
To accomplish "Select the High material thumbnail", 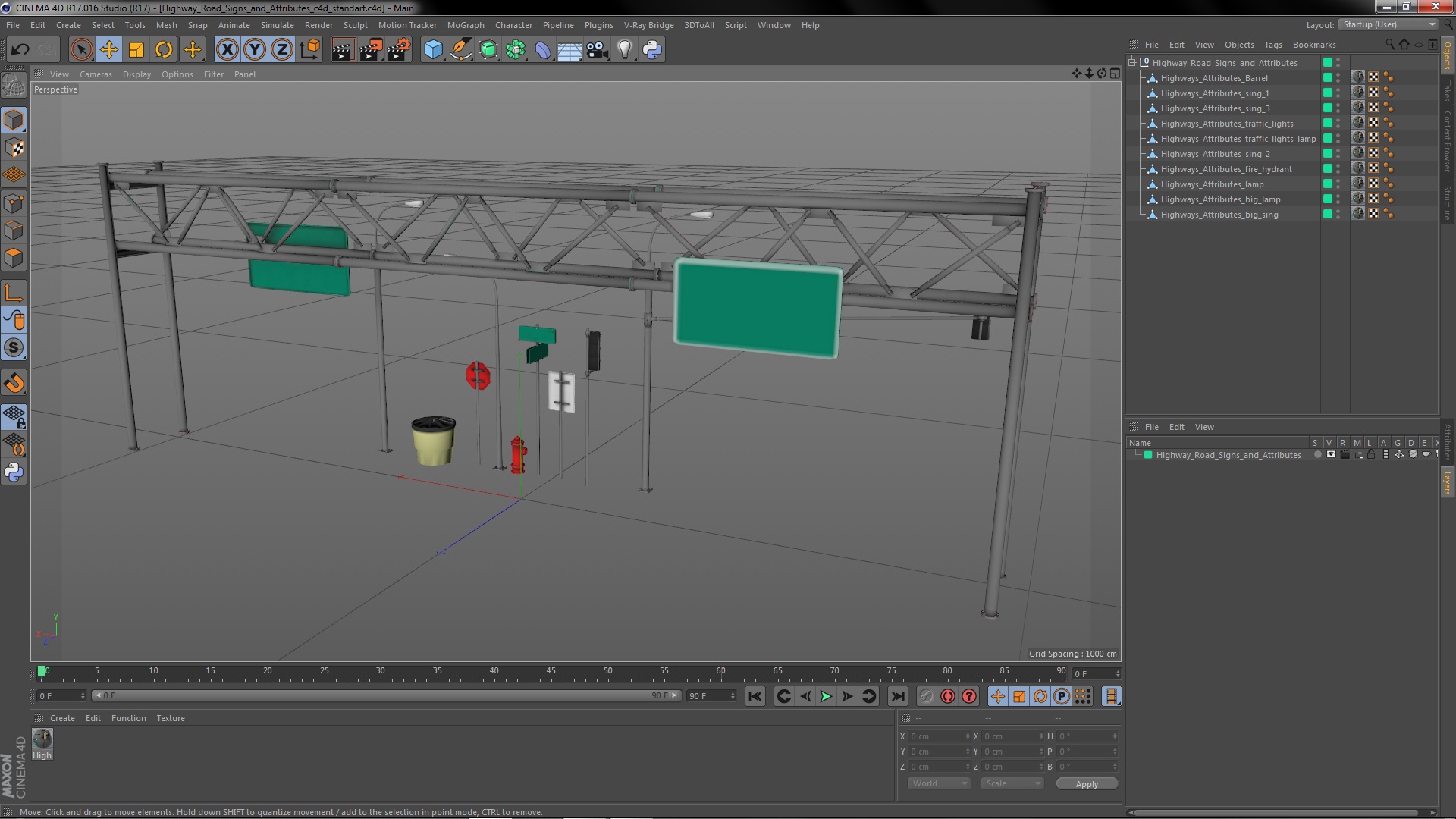I will click(x=42, y=739).
